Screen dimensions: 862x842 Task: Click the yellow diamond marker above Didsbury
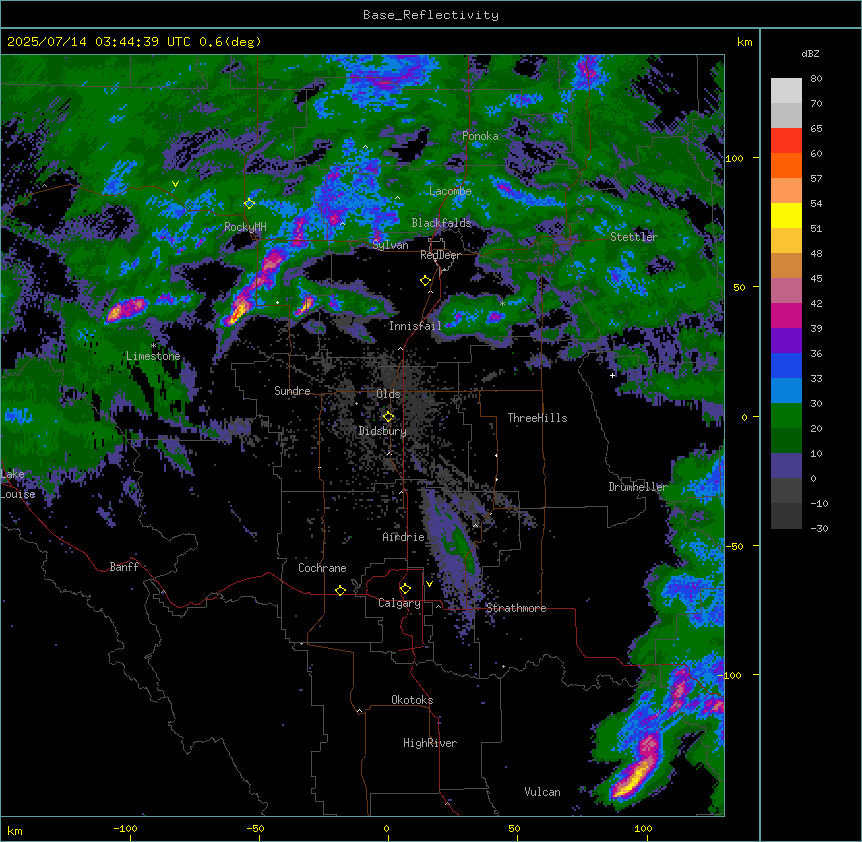click(389, 417)
